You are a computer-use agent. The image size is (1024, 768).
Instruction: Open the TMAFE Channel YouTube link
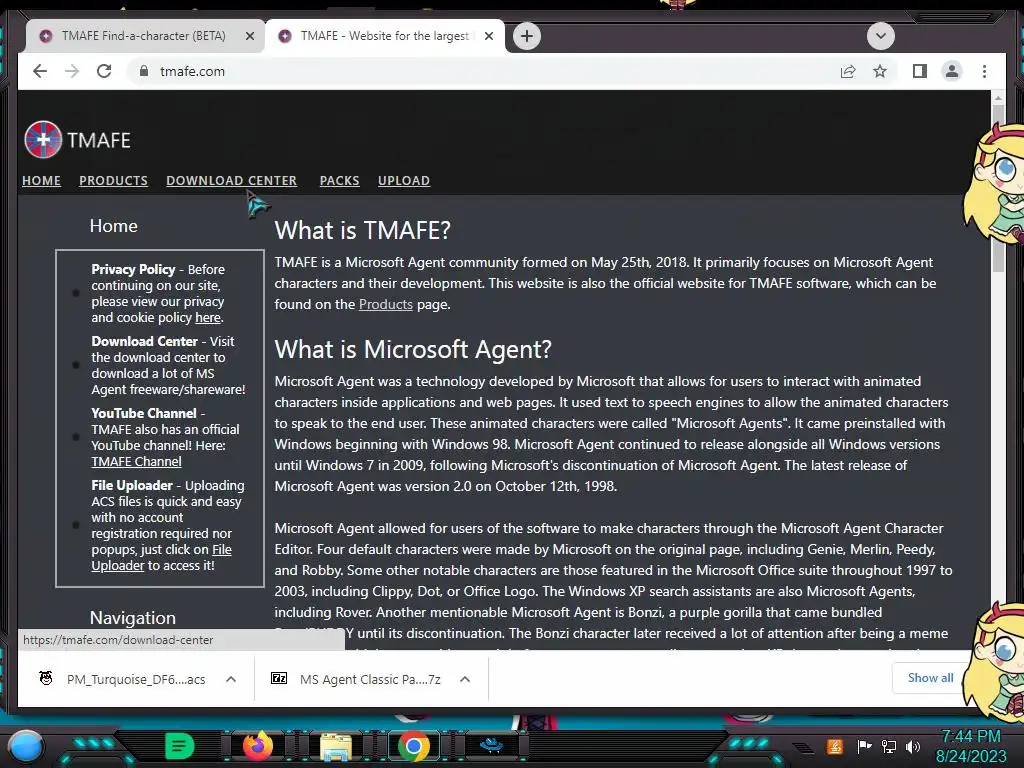[x=136, y=462]
